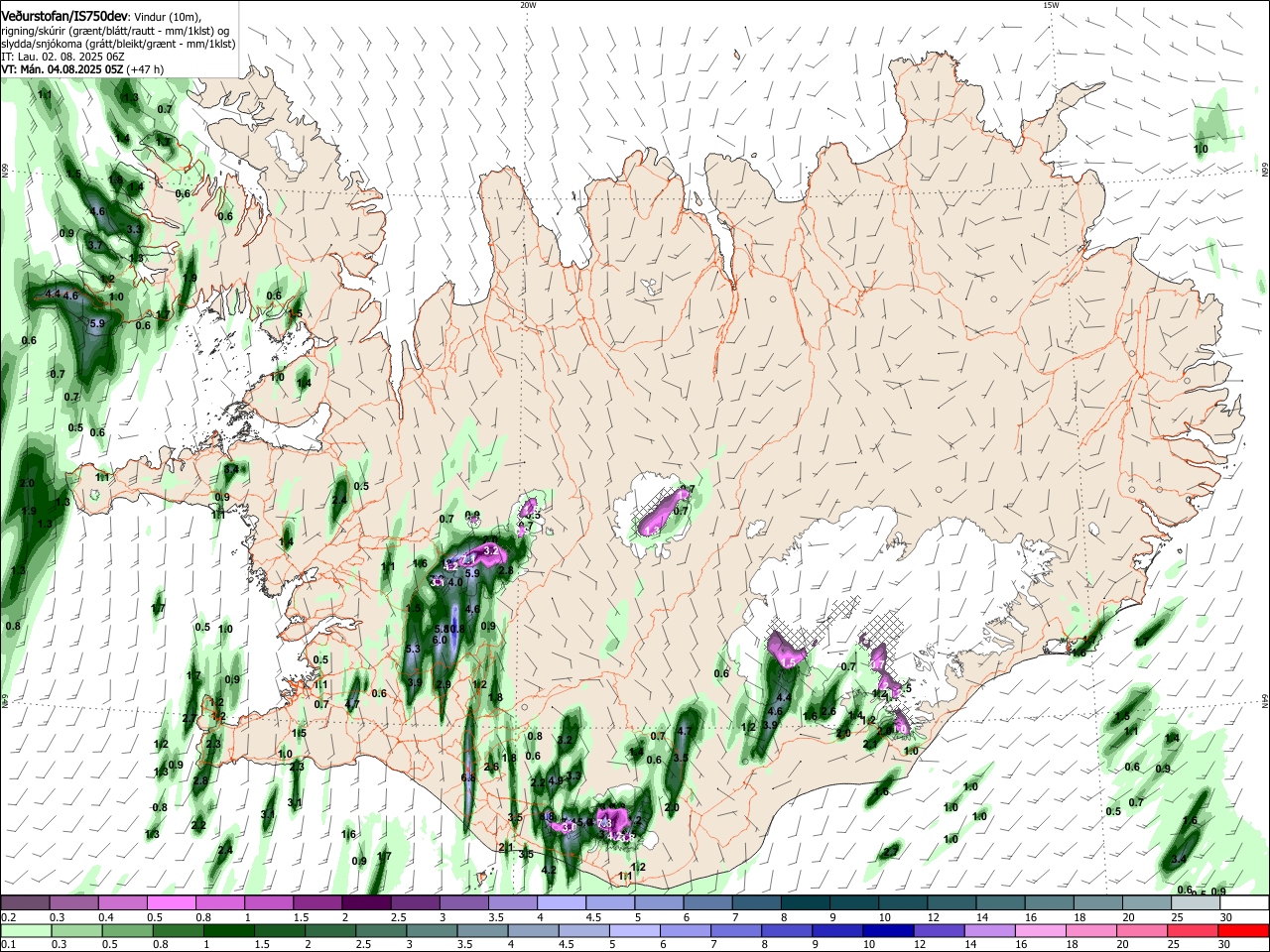
Task: Click the darkest purple swatch between 2 and 2.5 on the snow scale
Action: click(366, 903)
